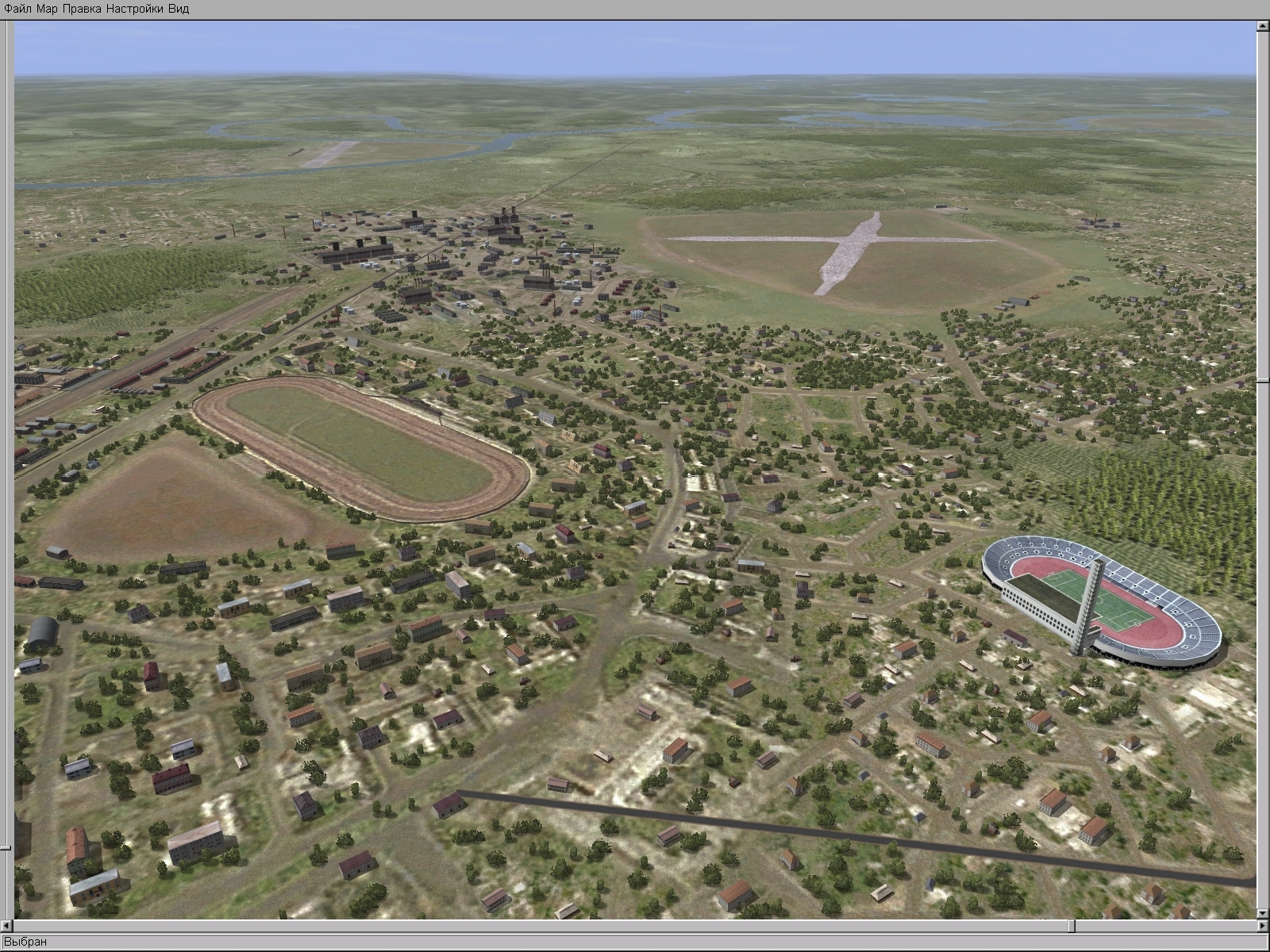The width and height of the screenshot is (1270, 952).
Task: Click the horizontal scrollbar thumb
Action: tap(1072, 926)
